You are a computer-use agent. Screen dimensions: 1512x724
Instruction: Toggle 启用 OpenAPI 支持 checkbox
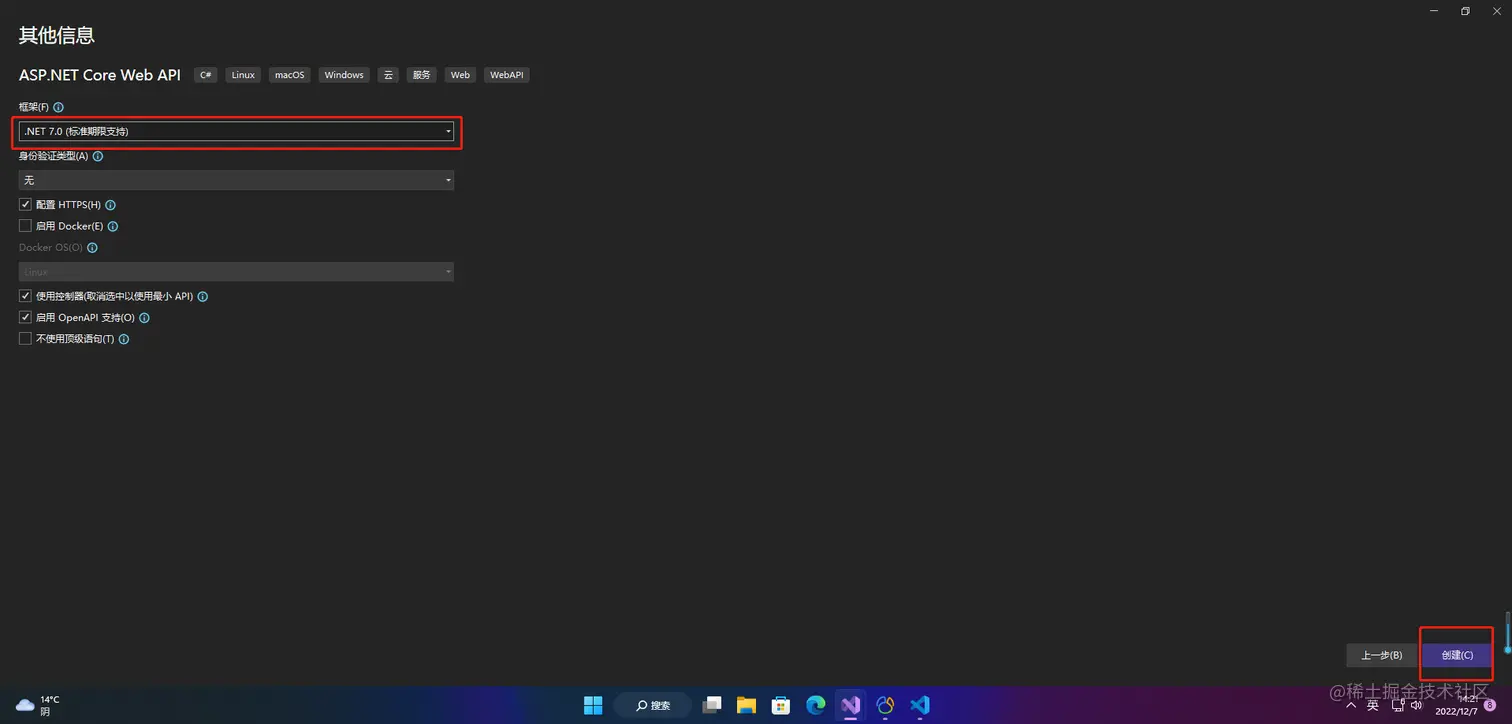(26, 317)
